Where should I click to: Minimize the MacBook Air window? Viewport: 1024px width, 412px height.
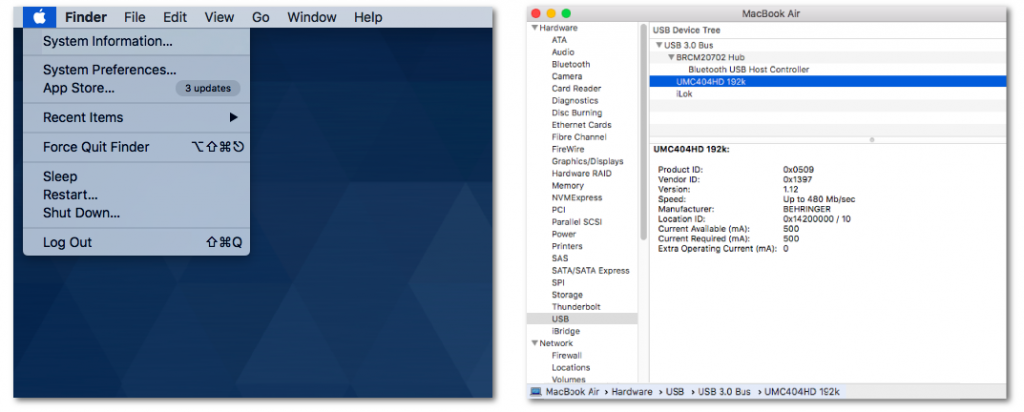point(551,13)
